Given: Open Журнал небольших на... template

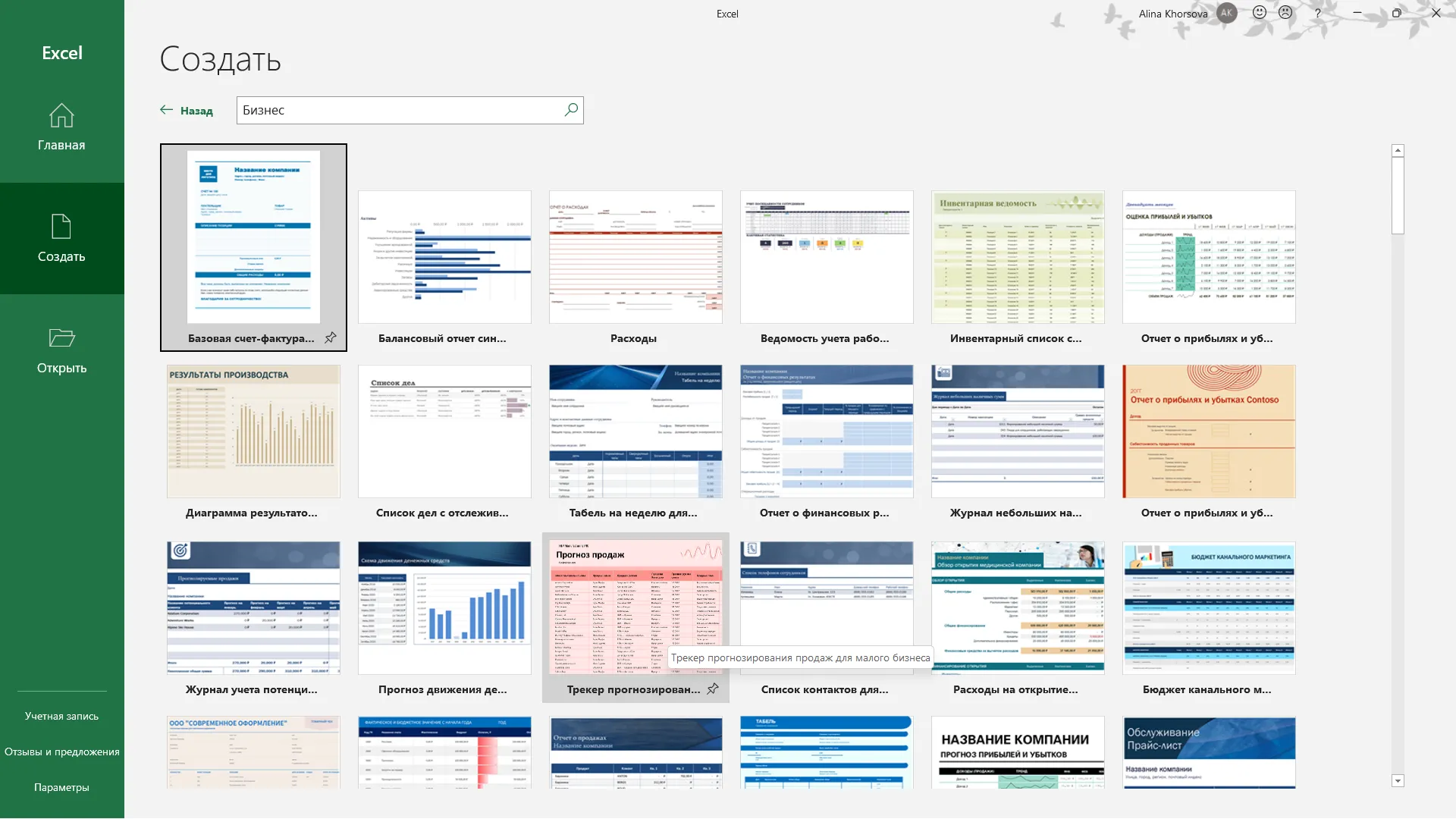Looking at the screenshot, I should pyautogui.click(x=1018, y=431).
